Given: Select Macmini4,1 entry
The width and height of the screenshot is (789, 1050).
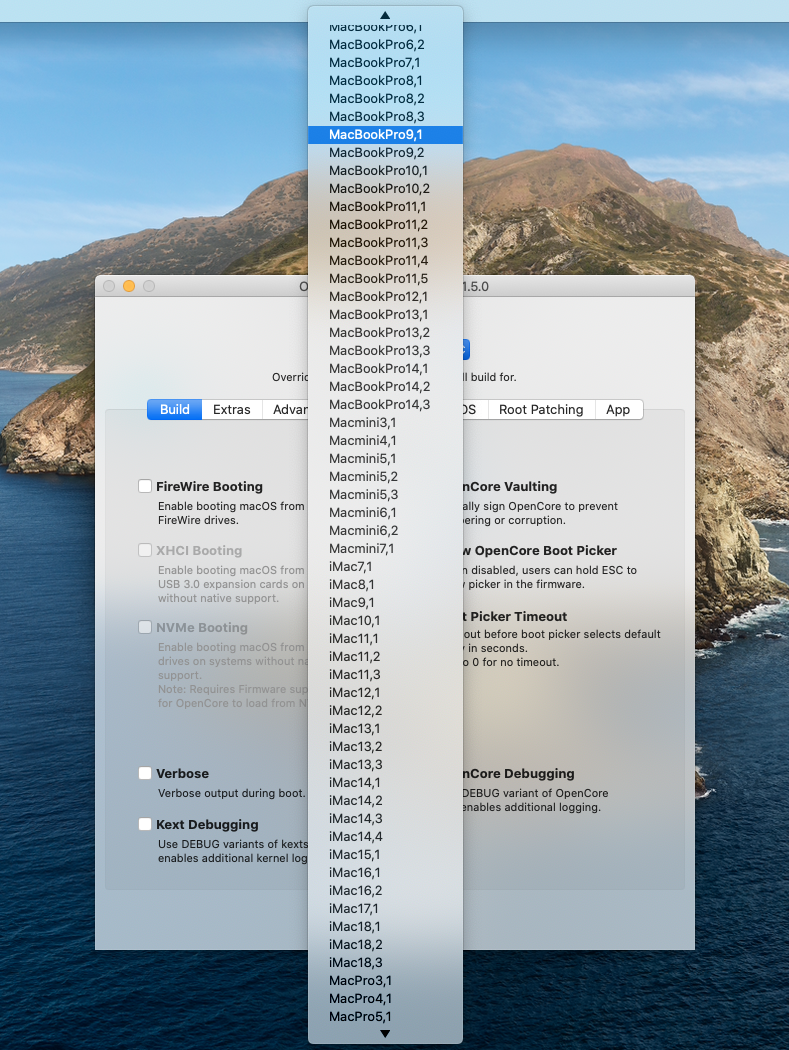Looking at the screenshot, I should point(385,441).
